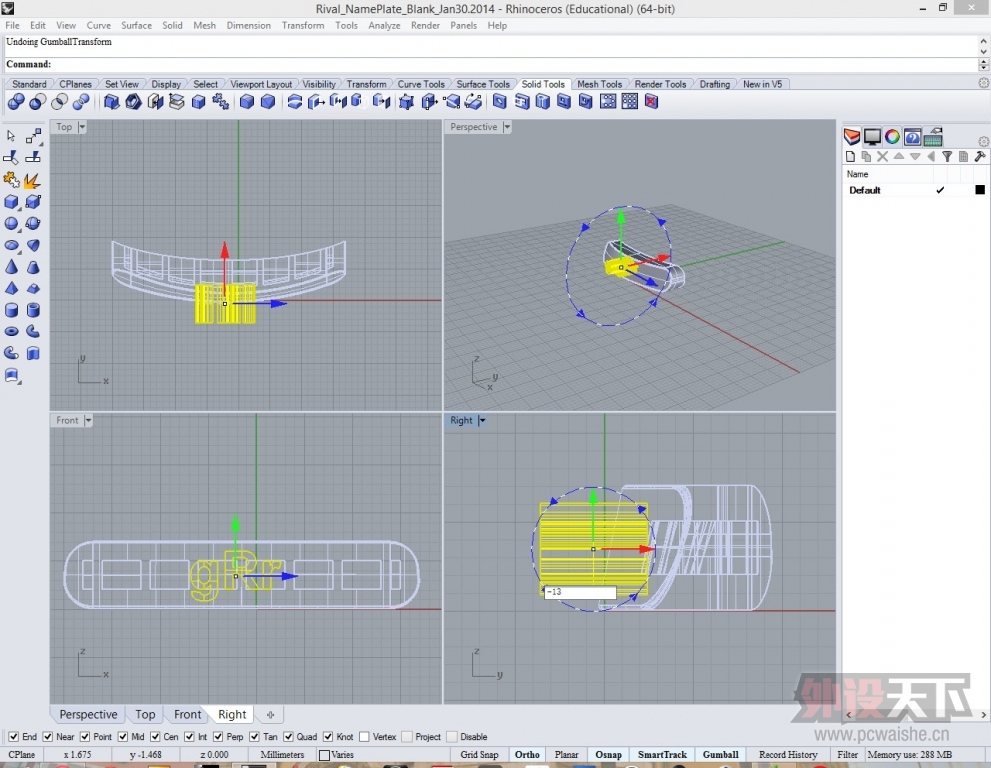Select the Box solid tool

click(x=11, y=202)
